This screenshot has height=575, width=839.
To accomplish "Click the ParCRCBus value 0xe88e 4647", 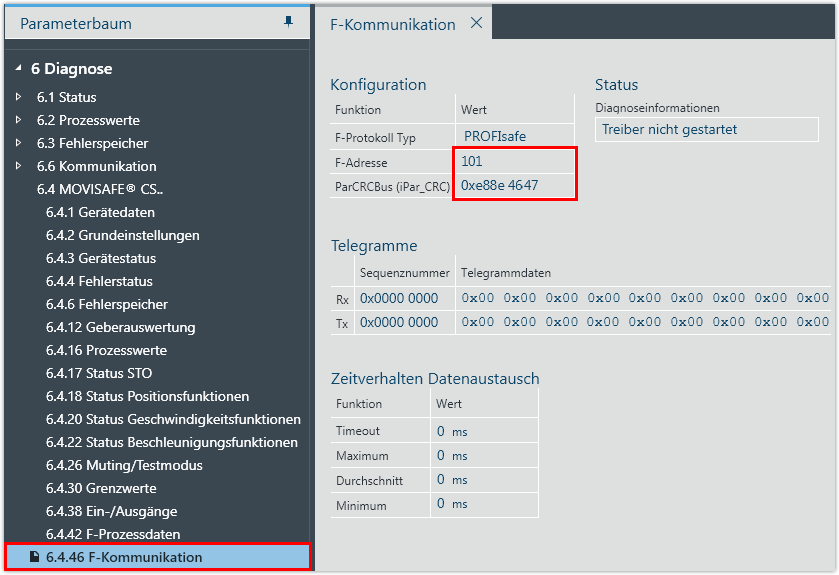I will [x=499, y=185].
